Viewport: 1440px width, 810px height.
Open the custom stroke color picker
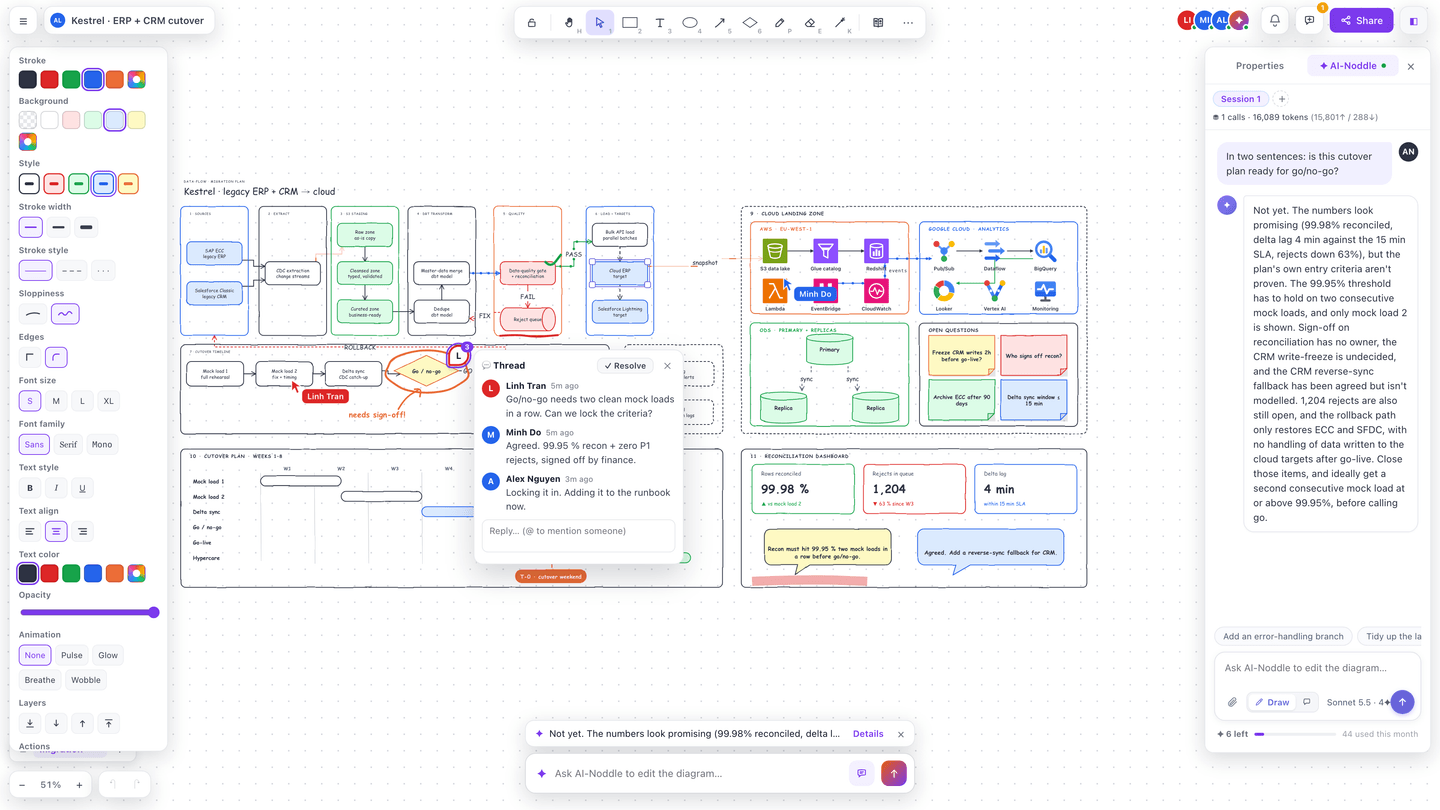pyautogui.click(x=137, y=80)
